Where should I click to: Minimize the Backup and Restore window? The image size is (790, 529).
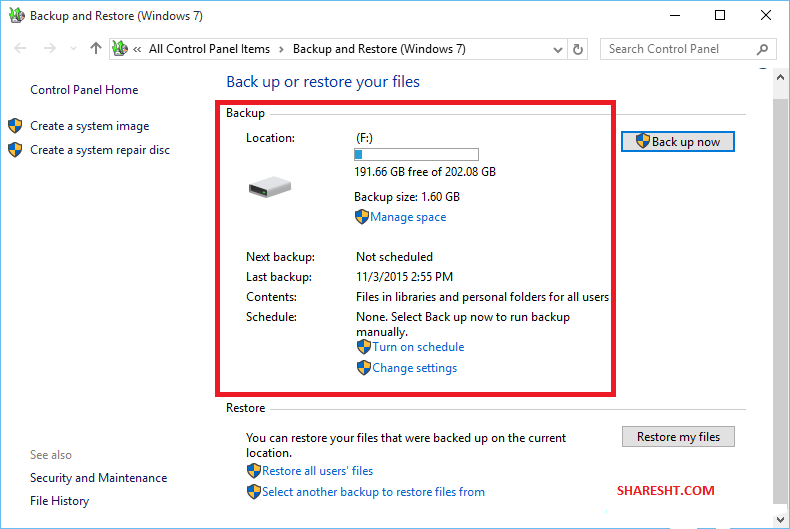tap(675, 16)
